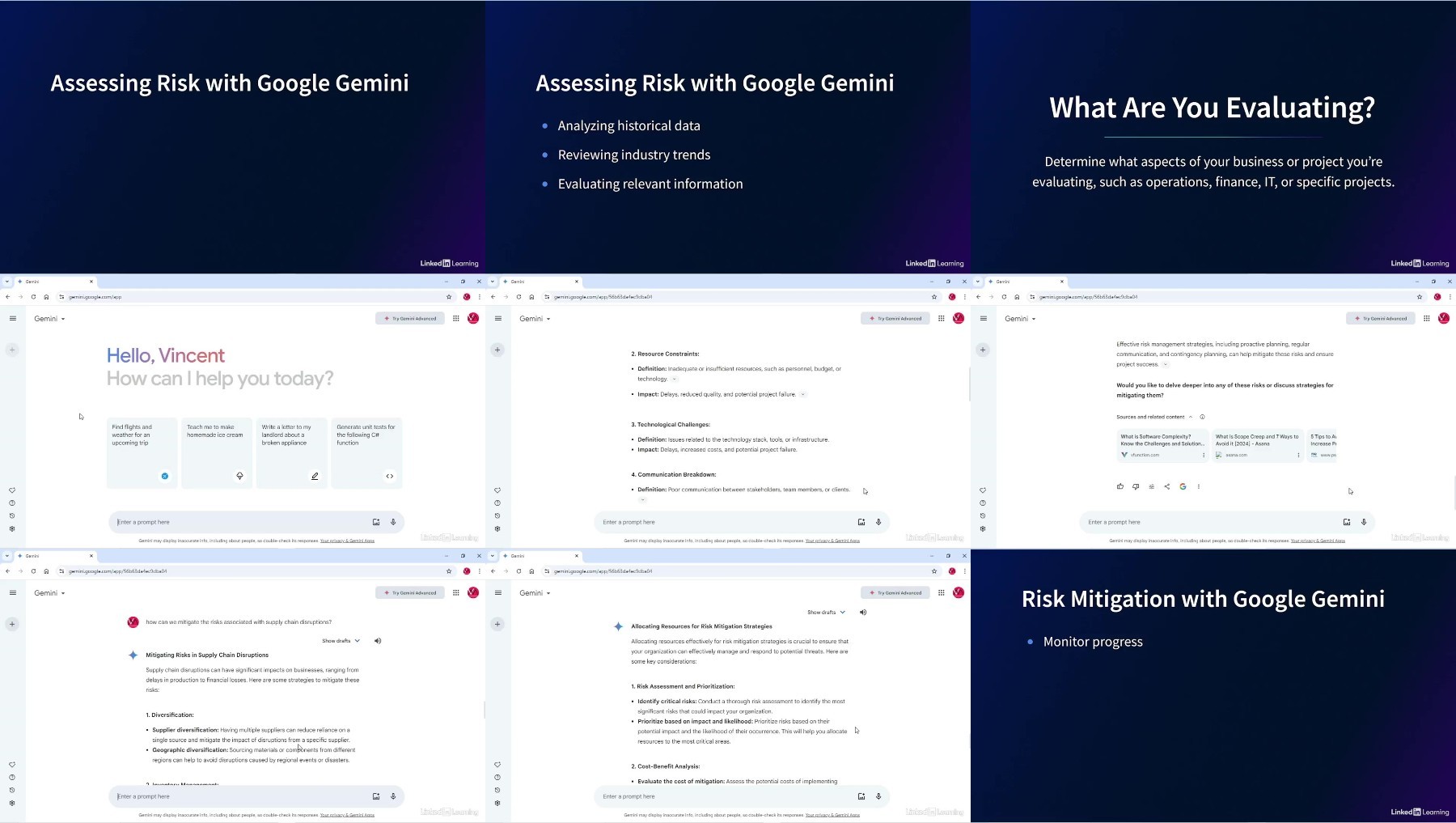Open Google apps grid in the Hello Vincent window
Image resolution: width=1456 pixels, height=823 pixels.
456,318
